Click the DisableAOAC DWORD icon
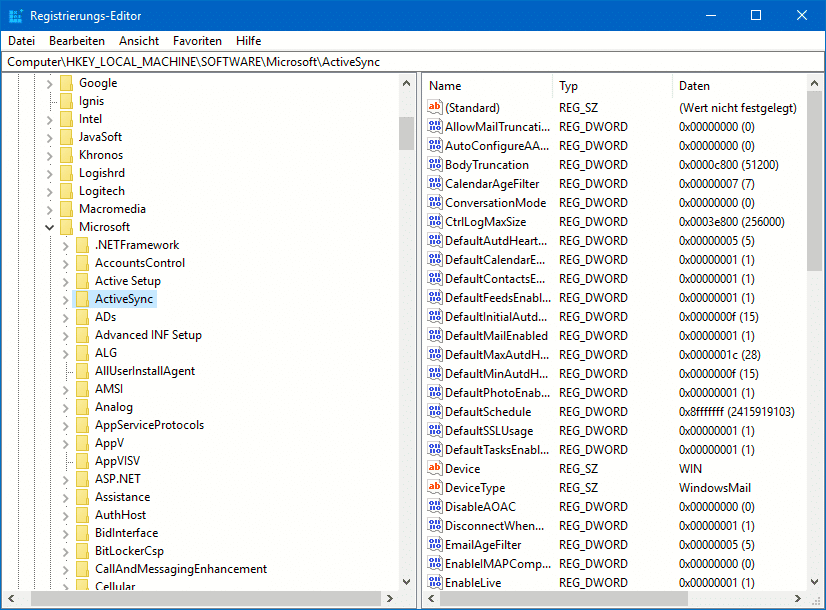 pyautogui.click(x=435, y=506)
